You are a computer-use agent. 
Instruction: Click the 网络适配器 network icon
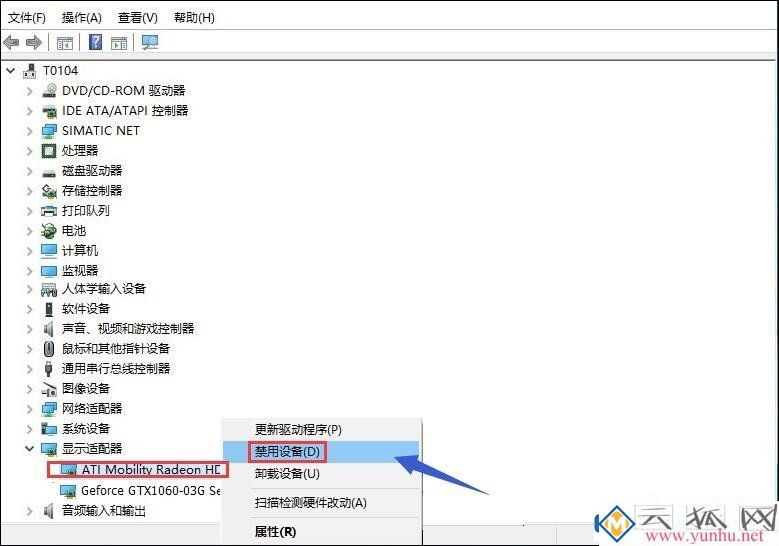click(x=49, y=409)
